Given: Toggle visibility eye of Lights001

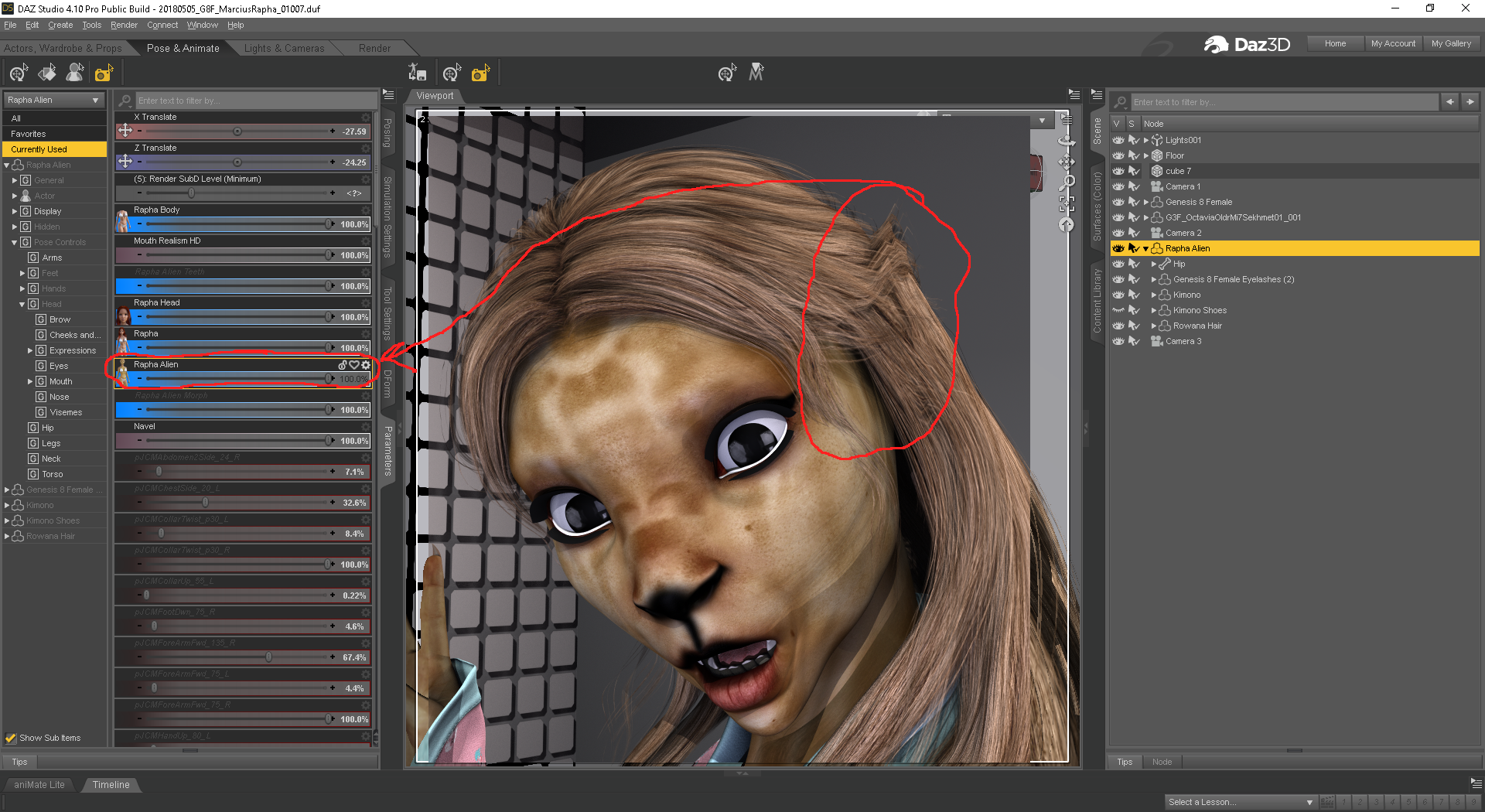Looking at the screenshot, I should pos(1118,140).
